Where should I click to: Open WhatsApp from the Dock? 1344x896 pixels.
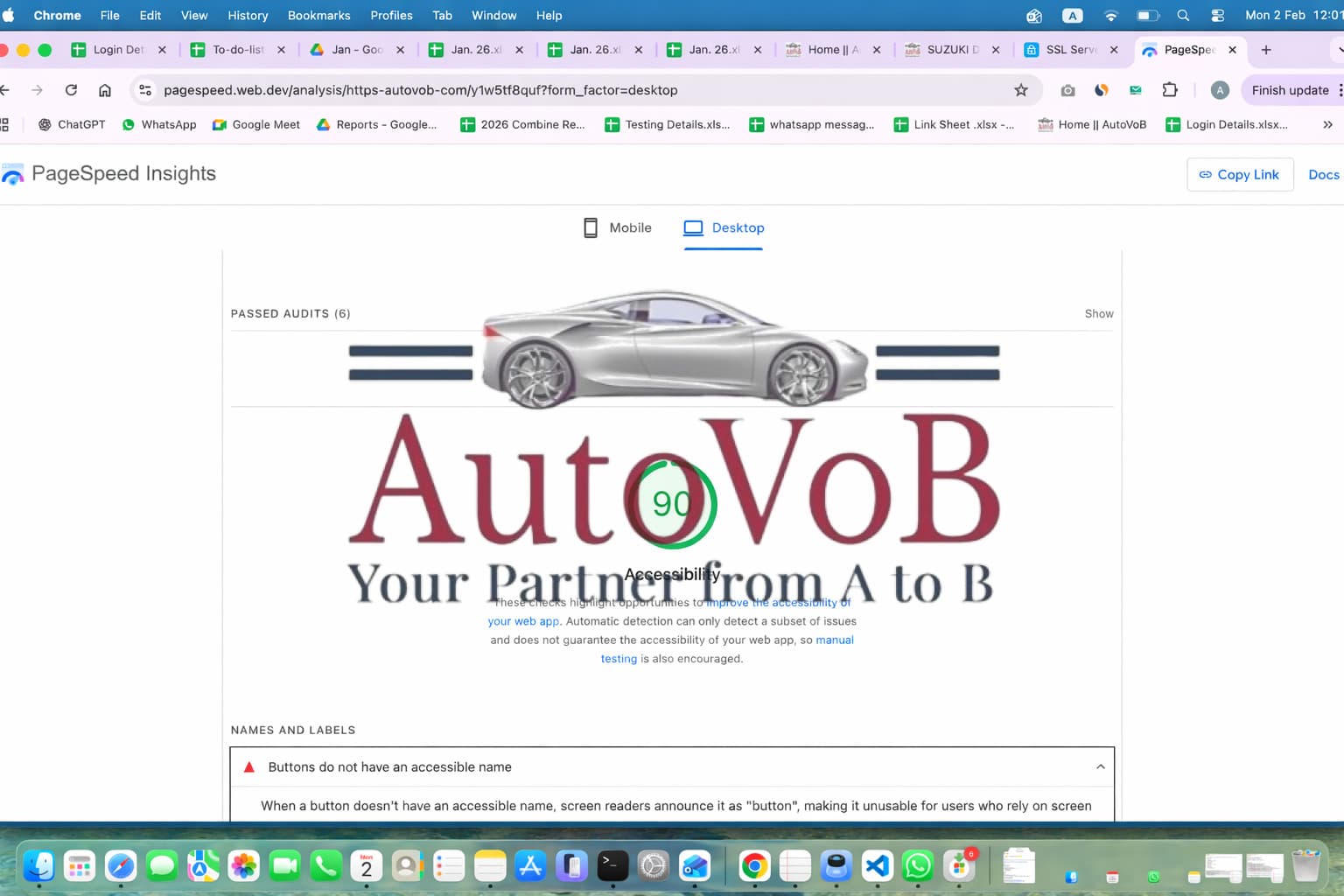[918, 866]
